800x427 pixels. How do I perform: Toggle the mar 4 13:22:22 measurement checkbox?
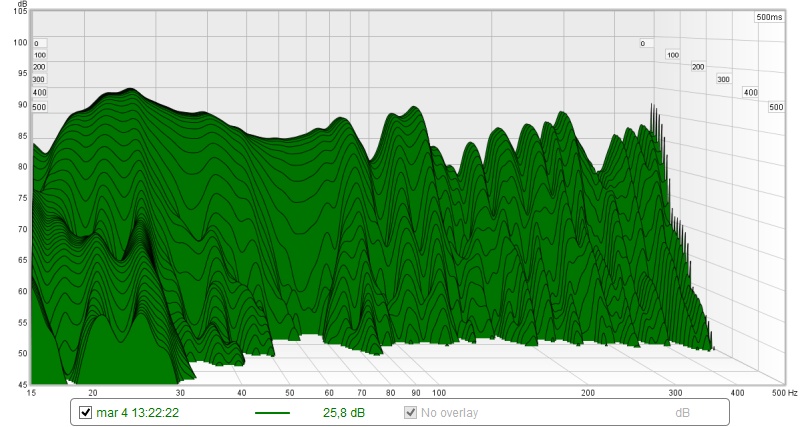(86, 412)
